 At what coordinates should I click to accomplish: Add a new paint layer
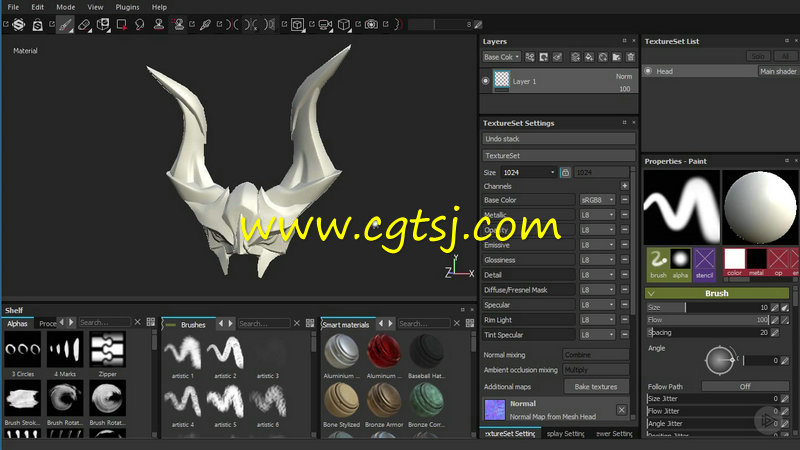[575, 57]
